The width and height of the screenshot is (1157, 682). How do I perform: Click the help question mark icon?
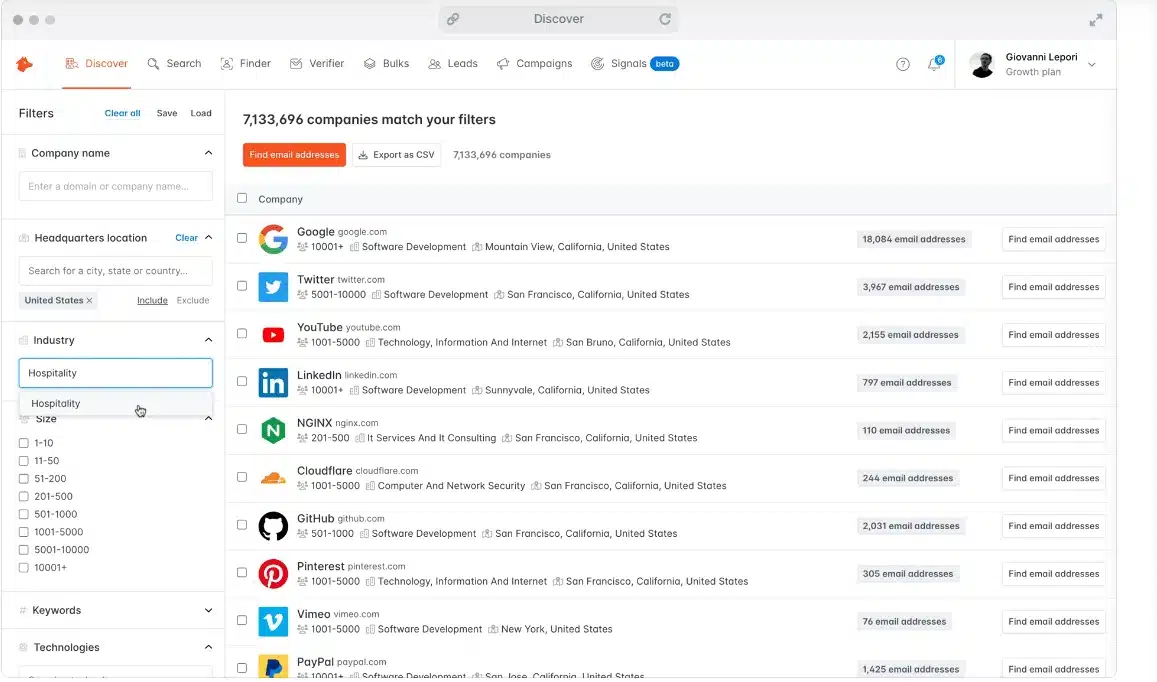pos(902,63)
